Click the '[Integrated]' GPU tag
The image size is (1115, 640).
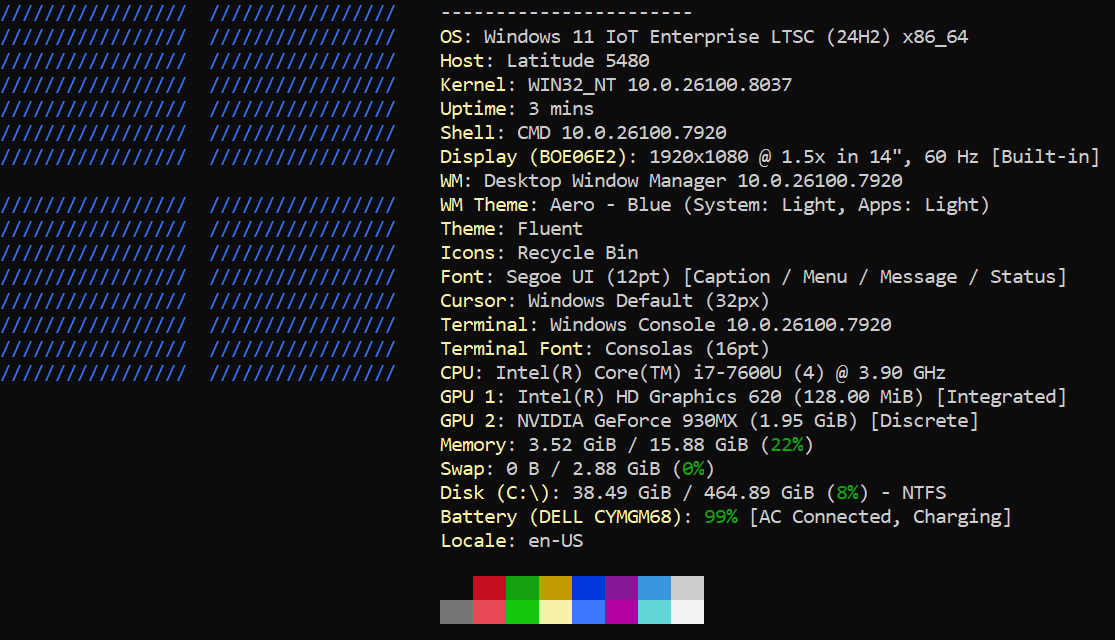[x=1001, y=398]
